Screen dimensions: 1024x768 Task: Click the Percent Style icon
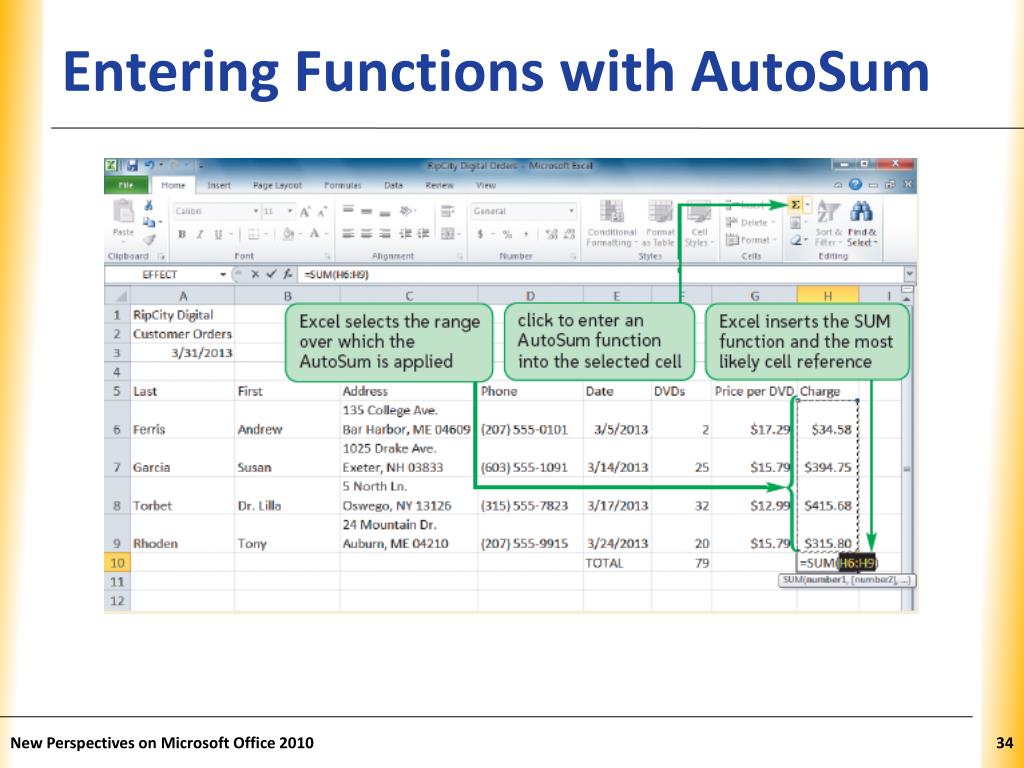point(507,234)
